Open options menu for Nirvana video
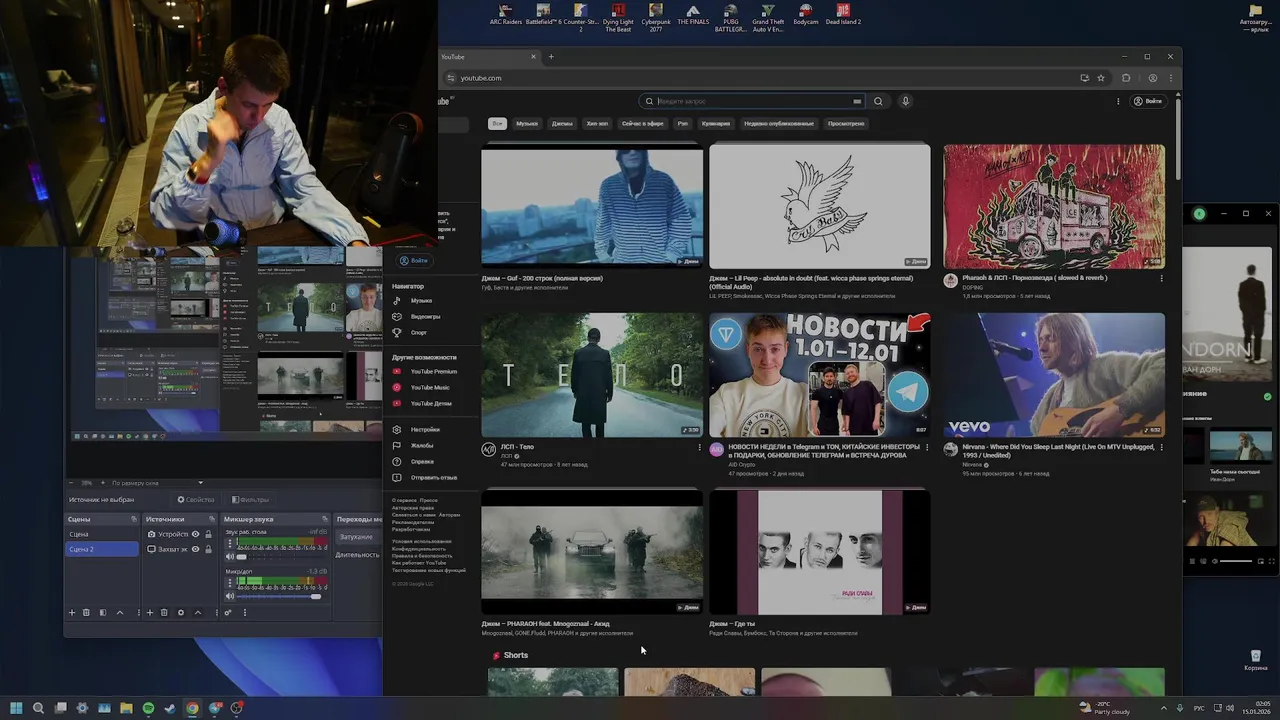Viewport: 1280px width, 720px height. (x=1161, y=448)
